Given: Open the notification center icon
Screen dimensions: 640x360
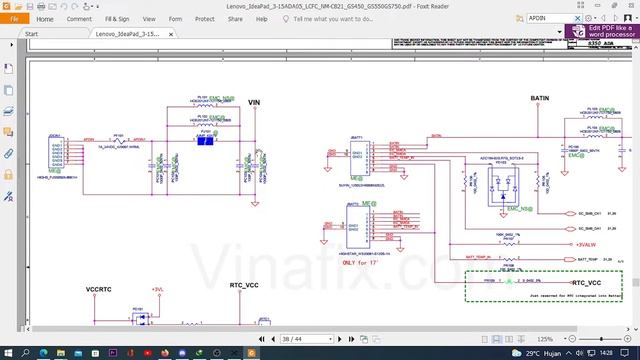Looking at the screenshot, I should pos(624,353).
